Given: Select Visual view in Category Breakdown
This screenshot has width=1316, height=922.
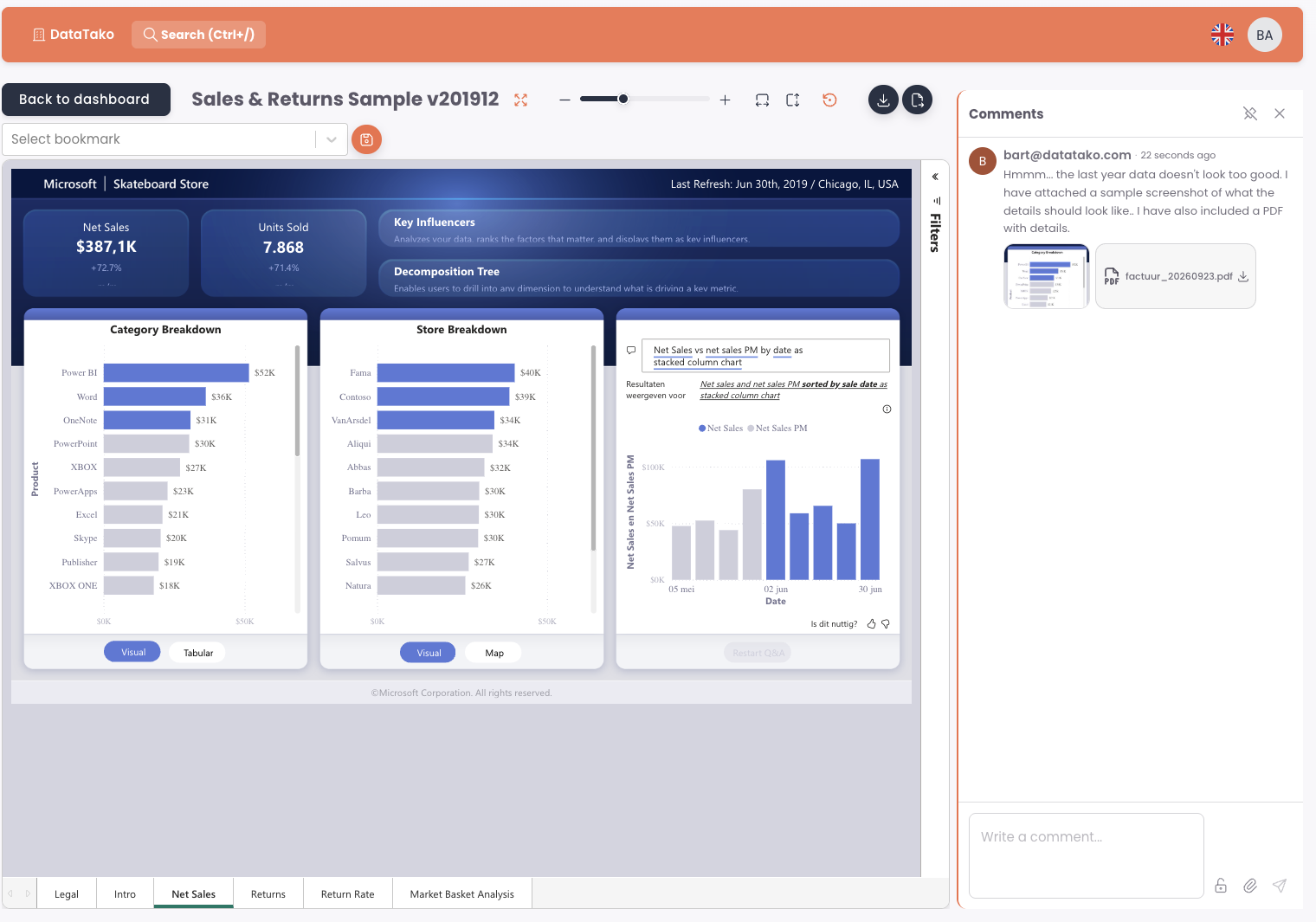Looking at the screenshot, I should [132, 652].
